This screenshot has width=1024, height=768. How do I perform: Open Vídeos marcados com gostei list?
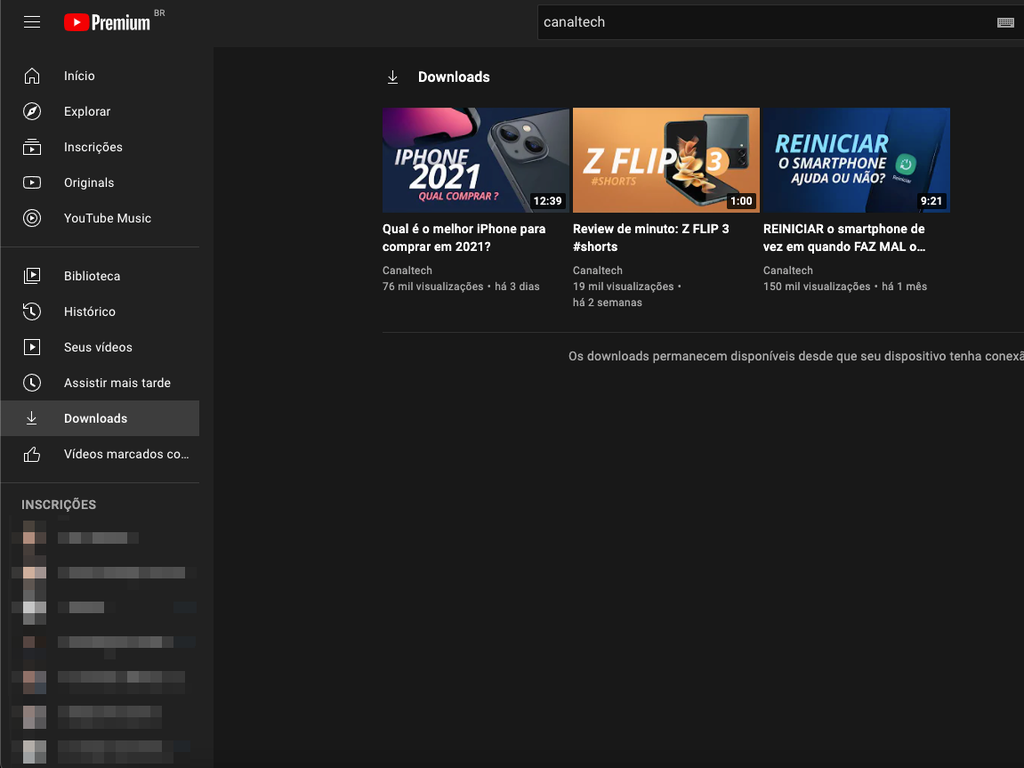pos(100,454)
